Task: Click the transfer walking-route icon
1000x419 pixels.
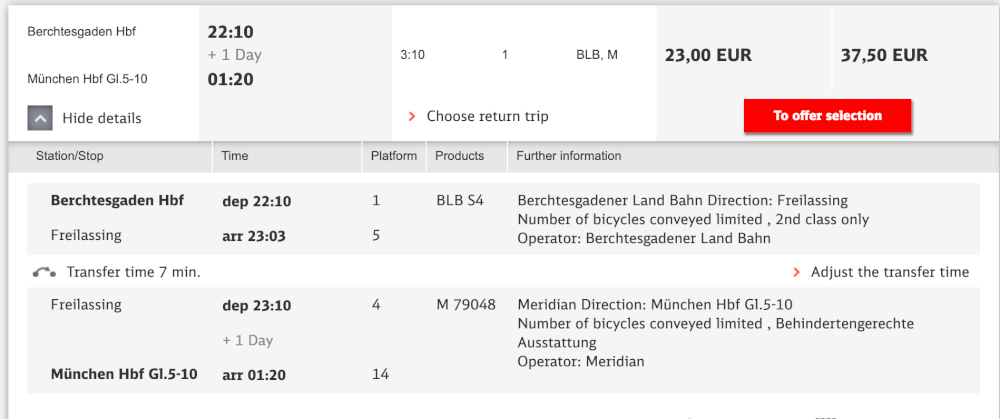Action: click(x=44, y=272)
